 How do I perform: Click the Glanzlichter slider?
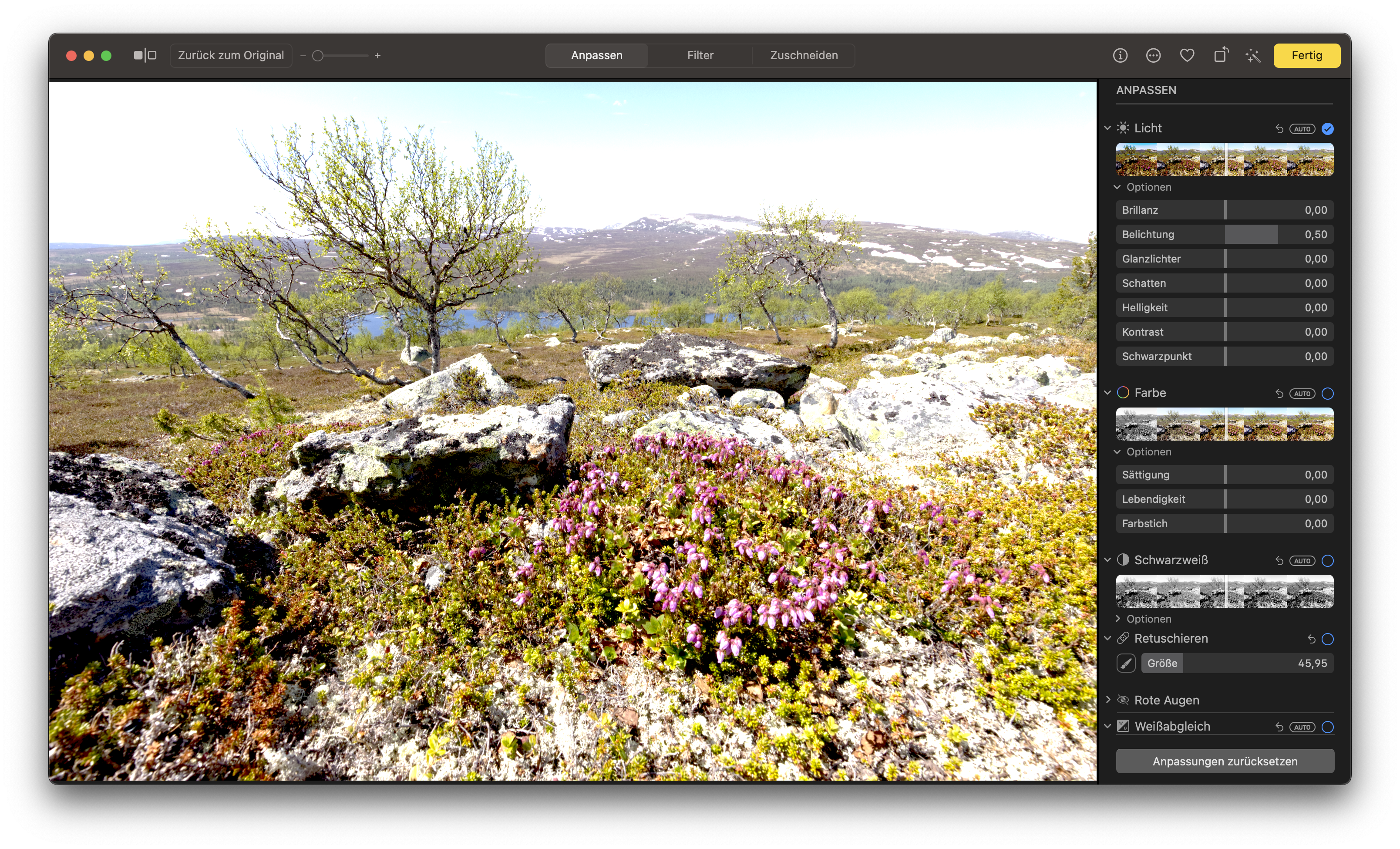(x=1225, y=259)
